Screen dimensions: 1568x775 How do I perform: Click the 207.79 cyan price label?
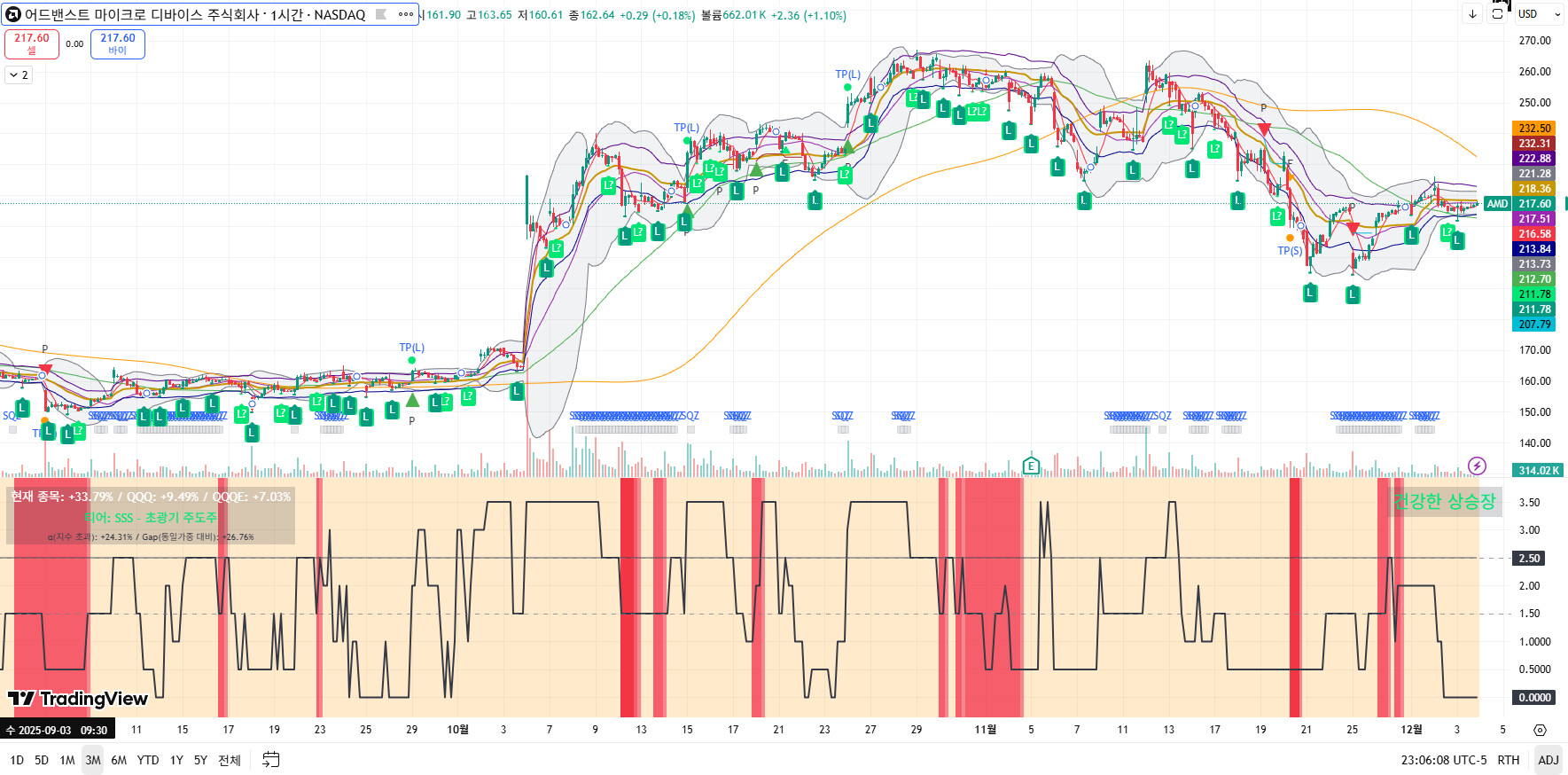pos(1534,325)
